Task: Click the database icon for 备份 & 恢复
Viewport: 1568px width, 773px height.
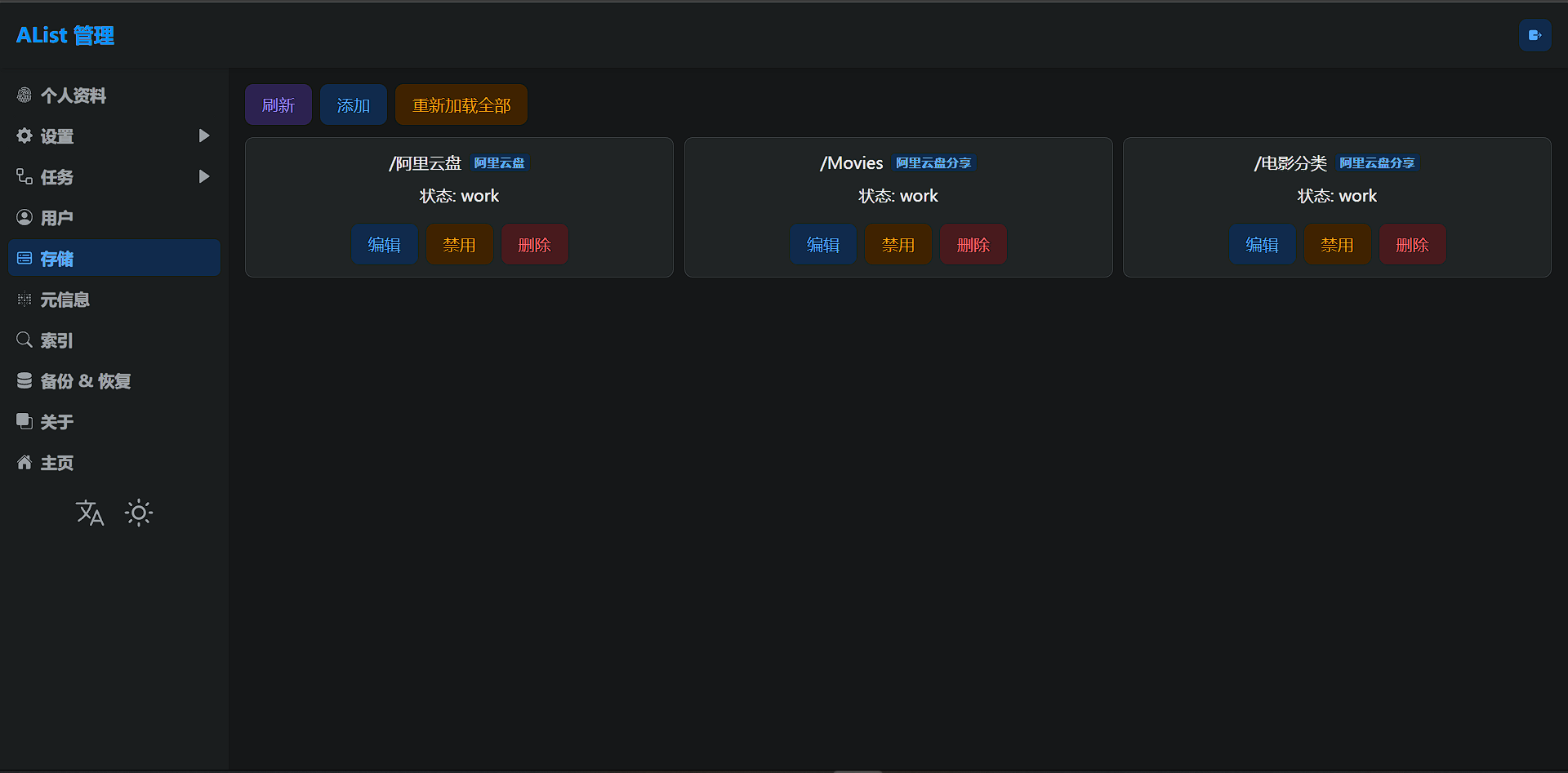Action: point(24,381)
